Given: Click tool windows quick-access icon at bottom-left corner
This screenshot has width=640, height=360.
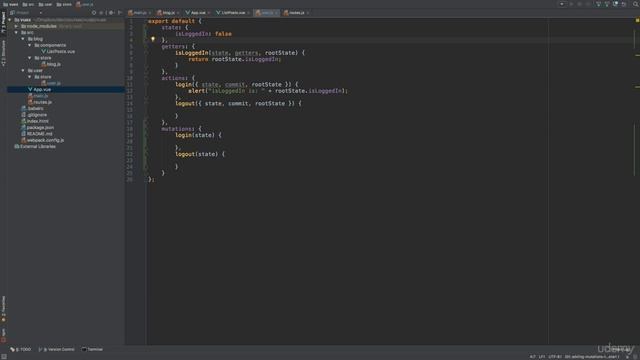Looking at the screenshot, I should (4, 356).
